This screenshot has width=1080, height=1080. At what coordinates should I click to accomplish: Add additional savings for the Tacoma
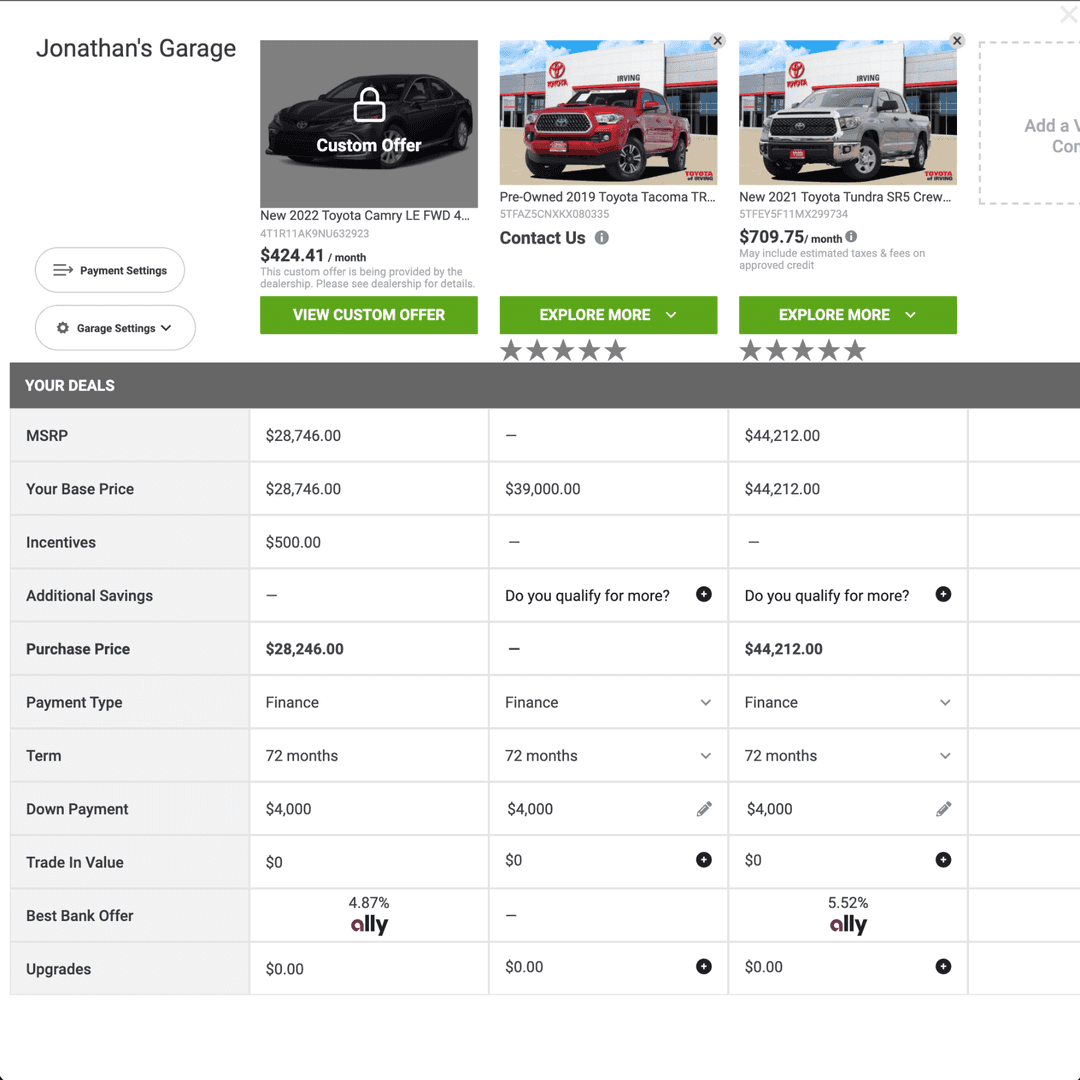pos(703,594)
